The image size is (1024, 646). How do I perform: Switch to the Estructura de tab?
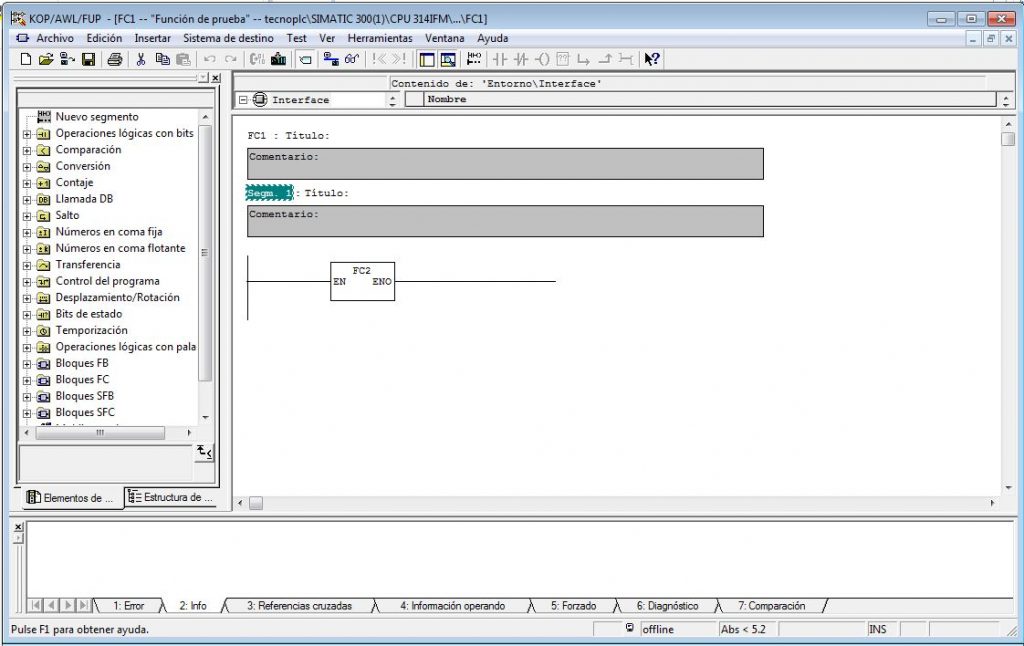point(172,497)
